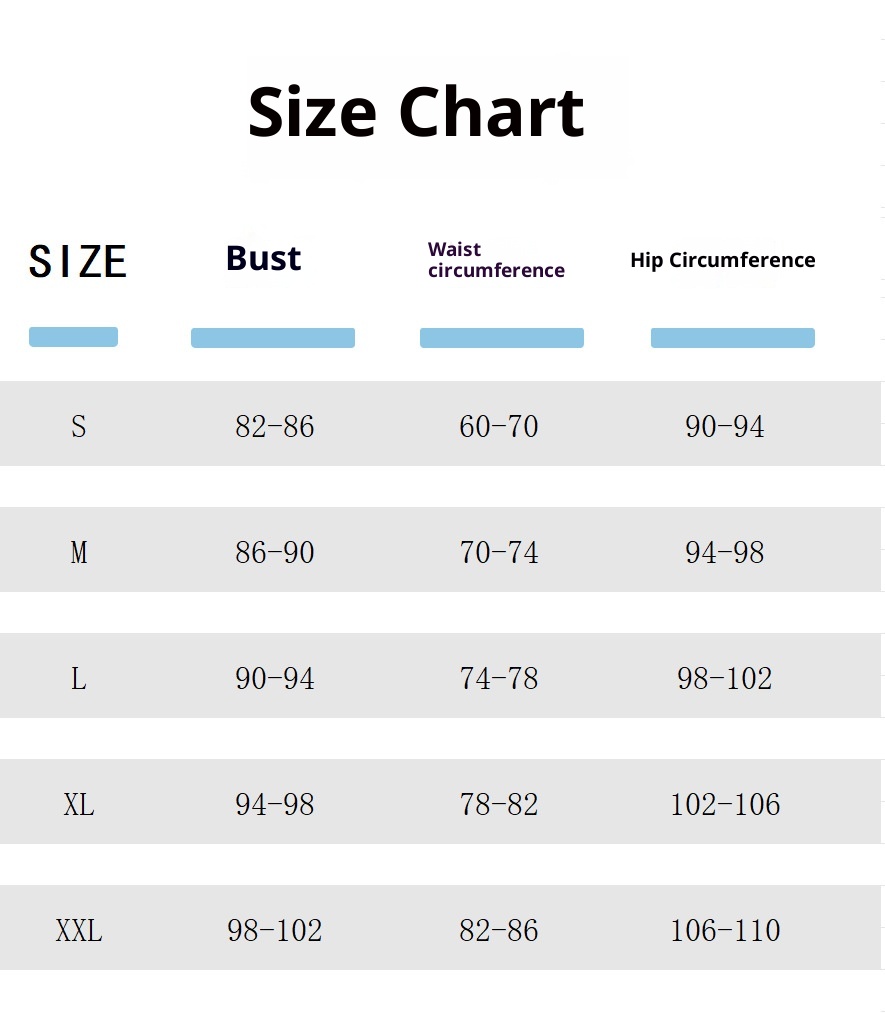Click the Size Chart title

point(415,112)
